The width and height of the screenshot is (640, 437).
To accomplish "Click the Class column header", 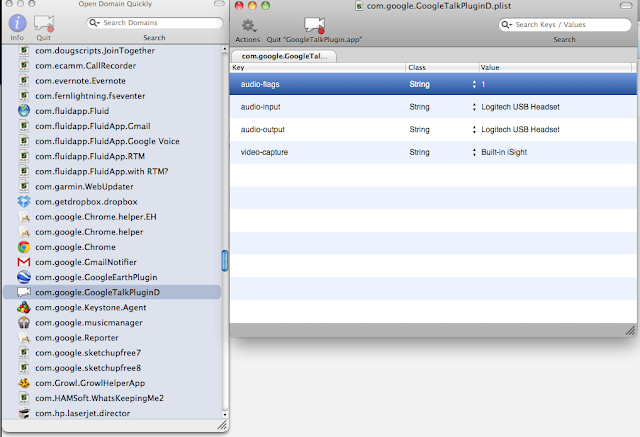I will point(442,67).
